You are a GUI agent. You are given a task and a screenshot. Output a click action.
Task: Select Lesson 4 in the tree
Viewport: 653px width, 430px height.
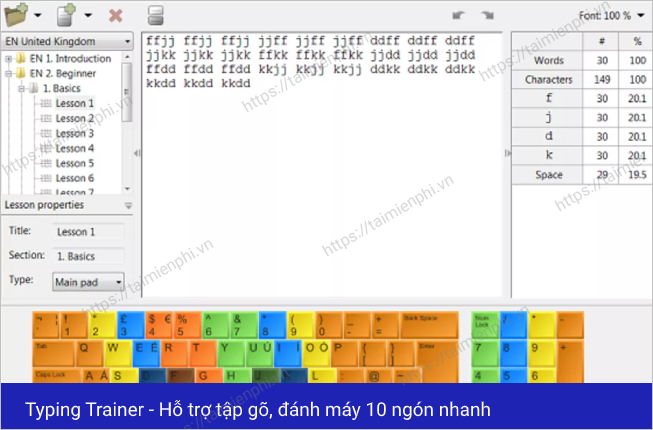[x=75, y=149]
